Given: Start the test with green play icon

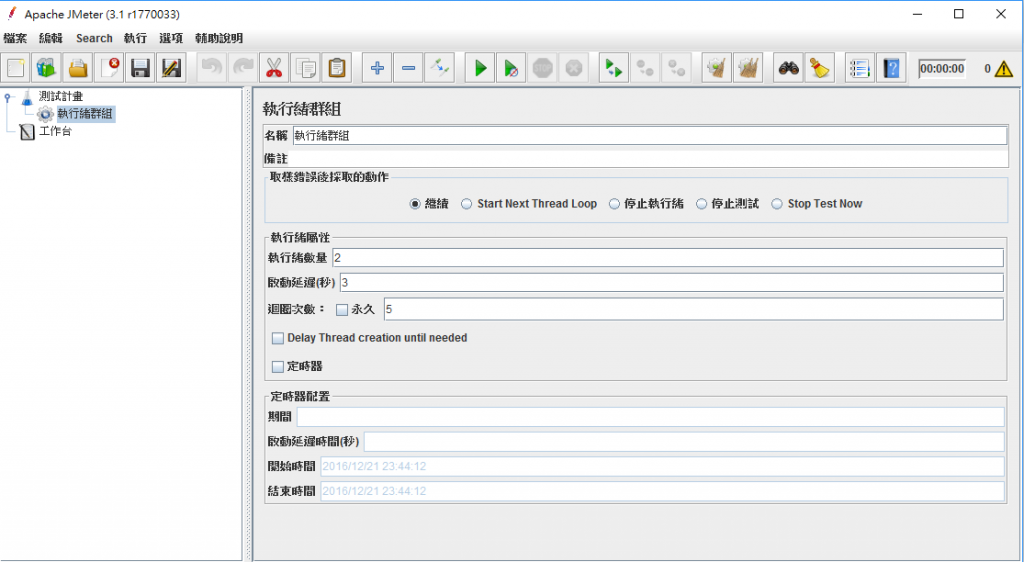Looking at the screenshot, I should click(480, 68).
